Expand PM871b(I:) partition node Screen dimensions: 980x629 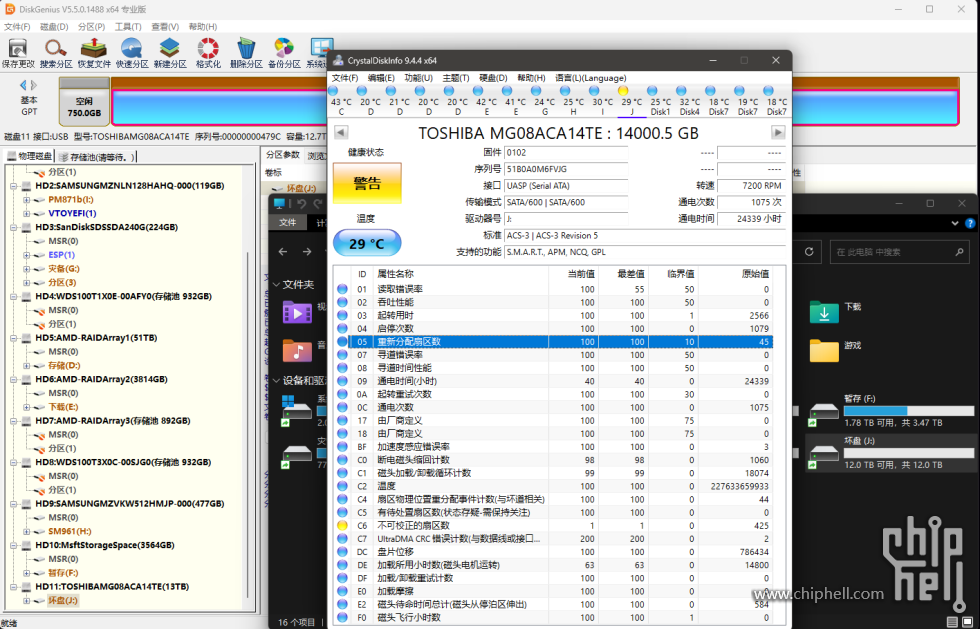[26, 199]
